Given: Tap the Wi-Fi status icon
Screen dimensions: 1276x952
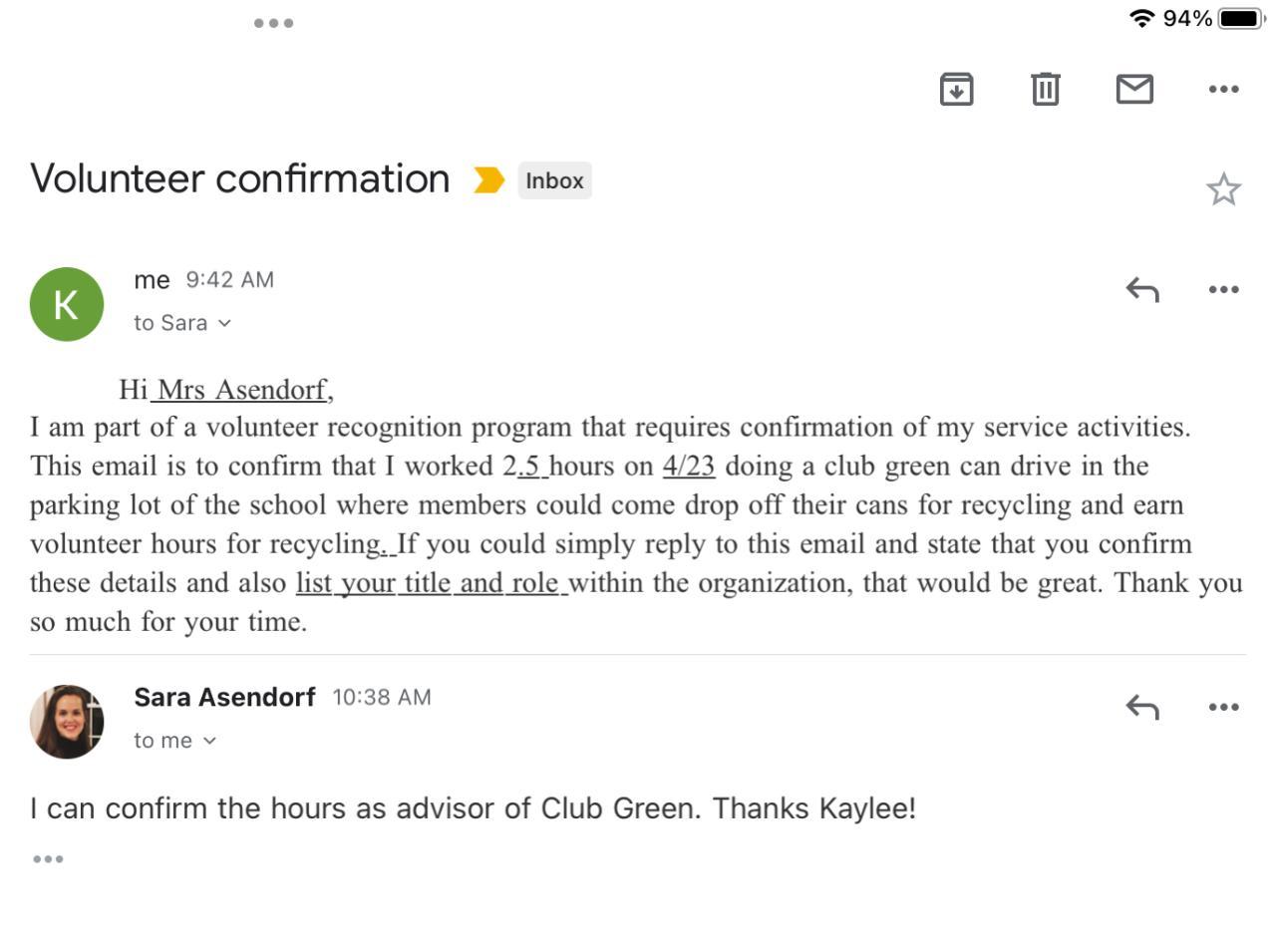Looking at the screenshot, I should pyautogui.click(x=1141, y=18).
